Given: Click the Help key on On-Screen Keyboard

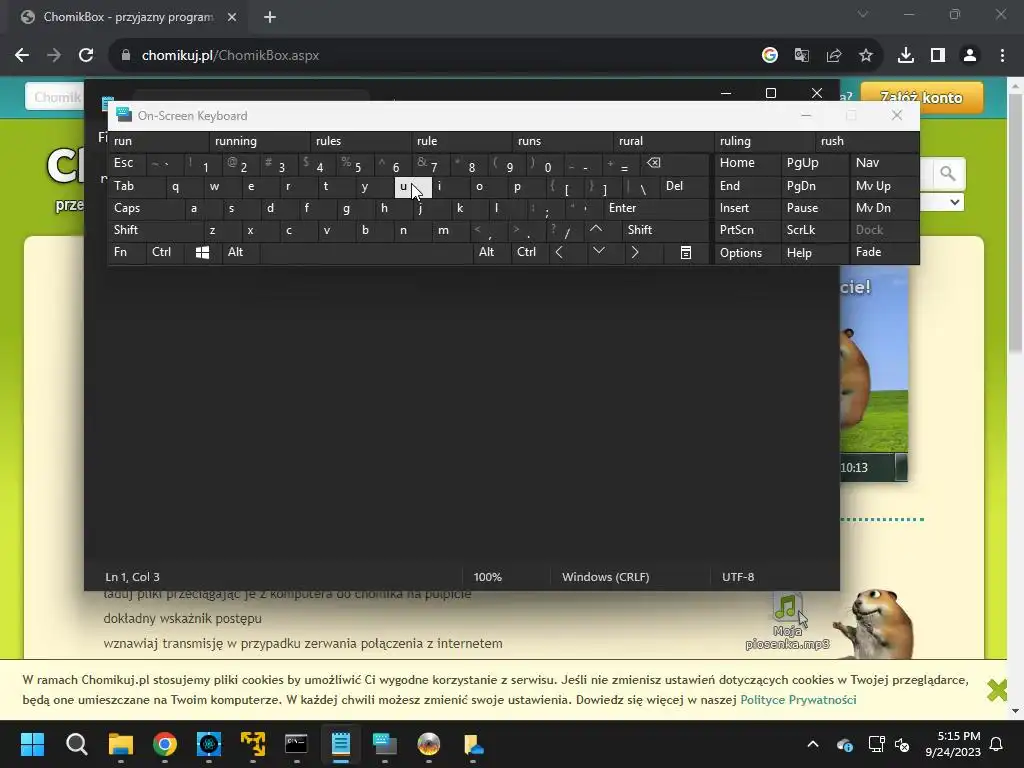Looking at the screenshot, I should tap(814, 253).
